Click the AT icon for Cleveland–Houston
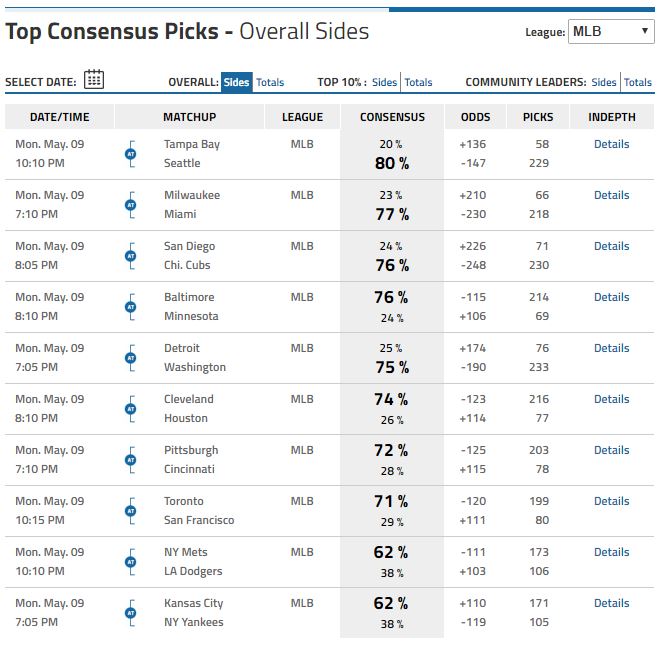Viewport: 665px width, 651px height. 130,409
